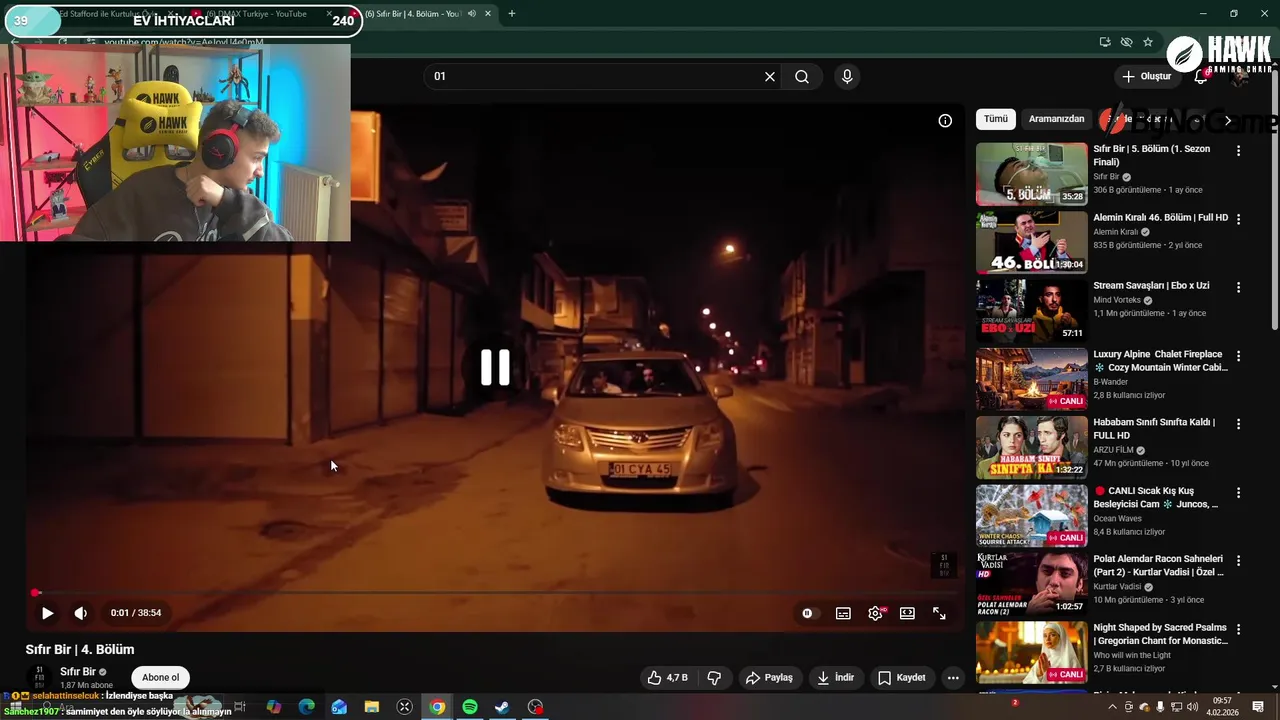Play the video with the play button

pyautogui.click(x=47, y=613)
